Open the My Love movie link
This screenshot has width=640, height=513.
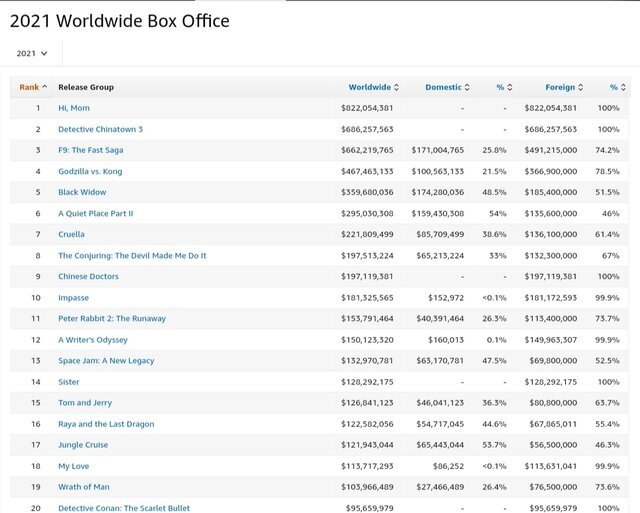(x=73, y=466)
